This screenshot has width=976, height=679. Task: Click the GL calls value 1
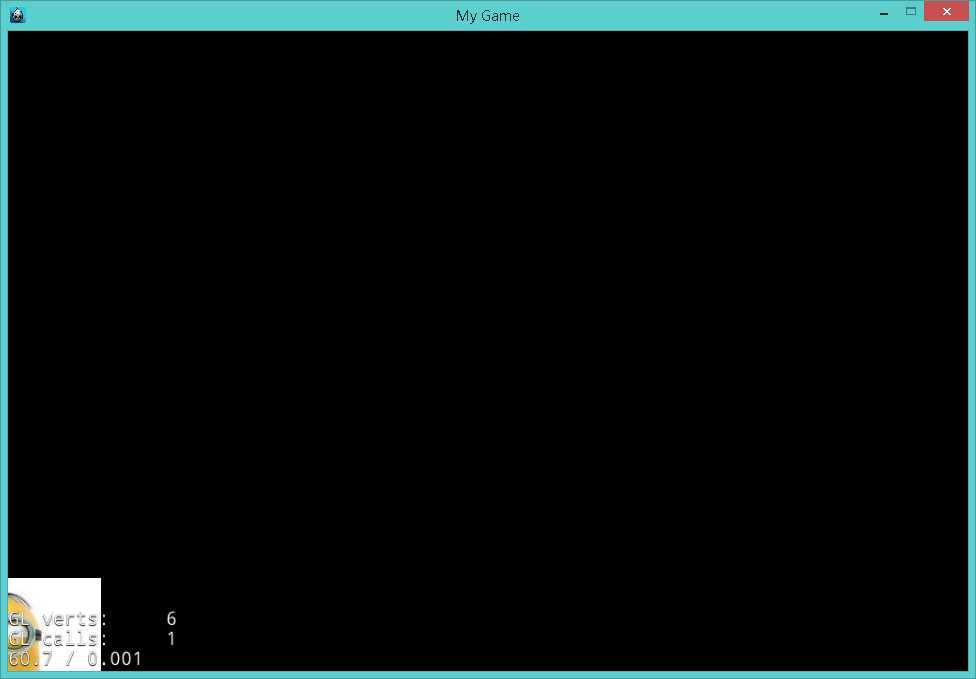(x=171, y=639)
